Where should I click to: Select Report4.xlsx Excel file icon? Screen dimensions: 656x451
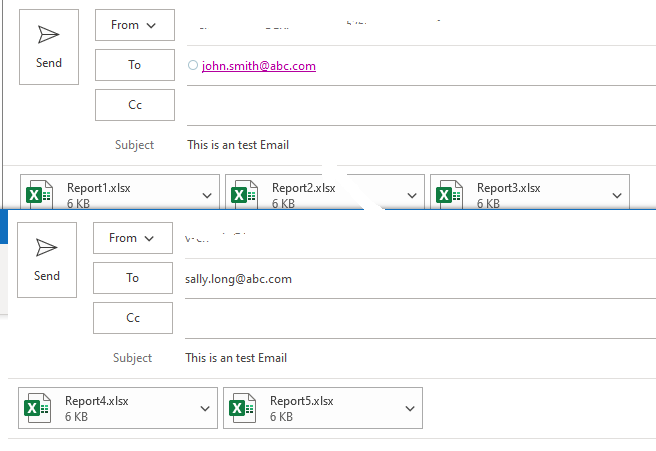pyautogui.click(x=37, y=408)
